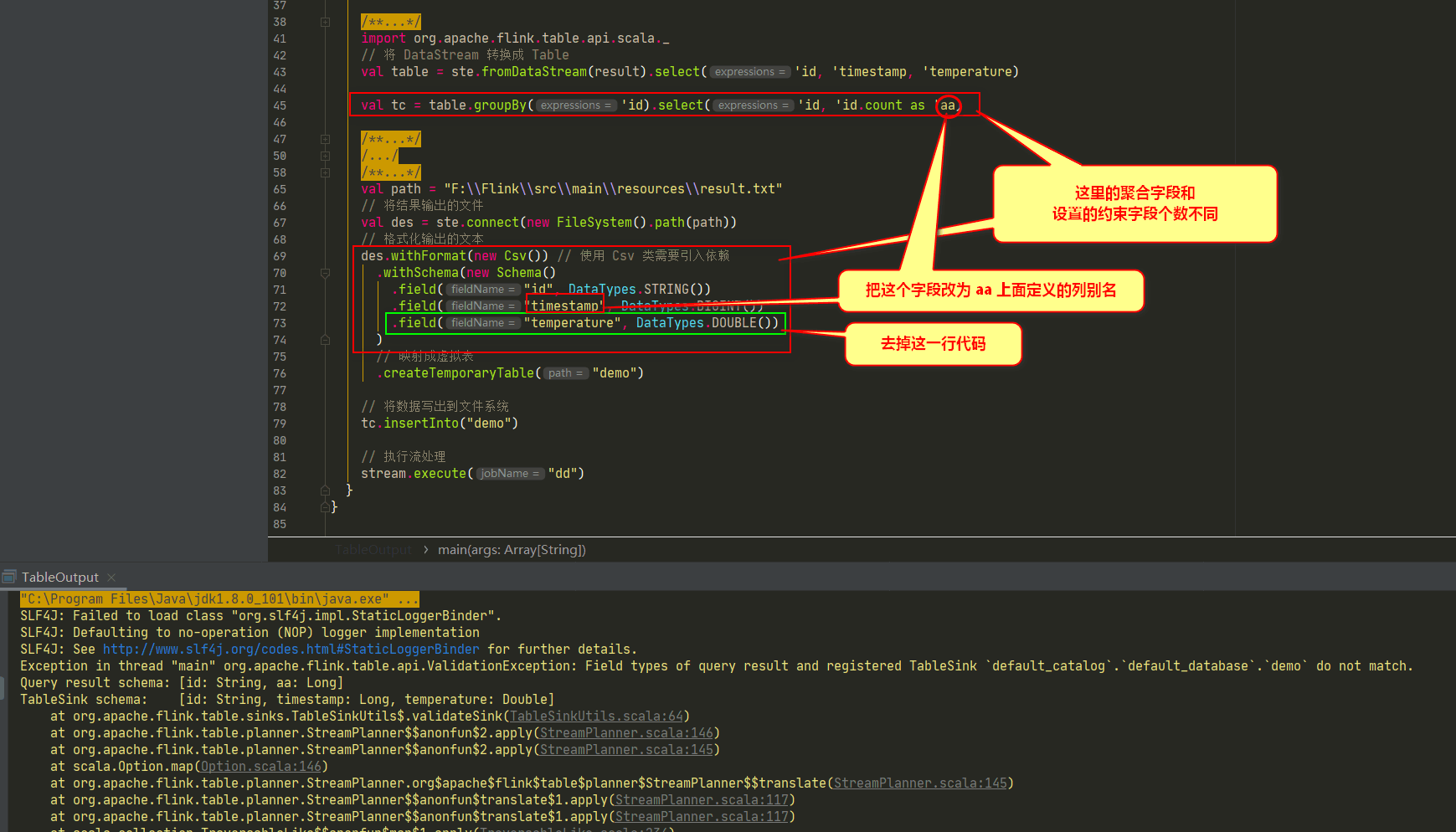Click the "expressions =" hint in the select call on line 43

[x=749, y=71]
